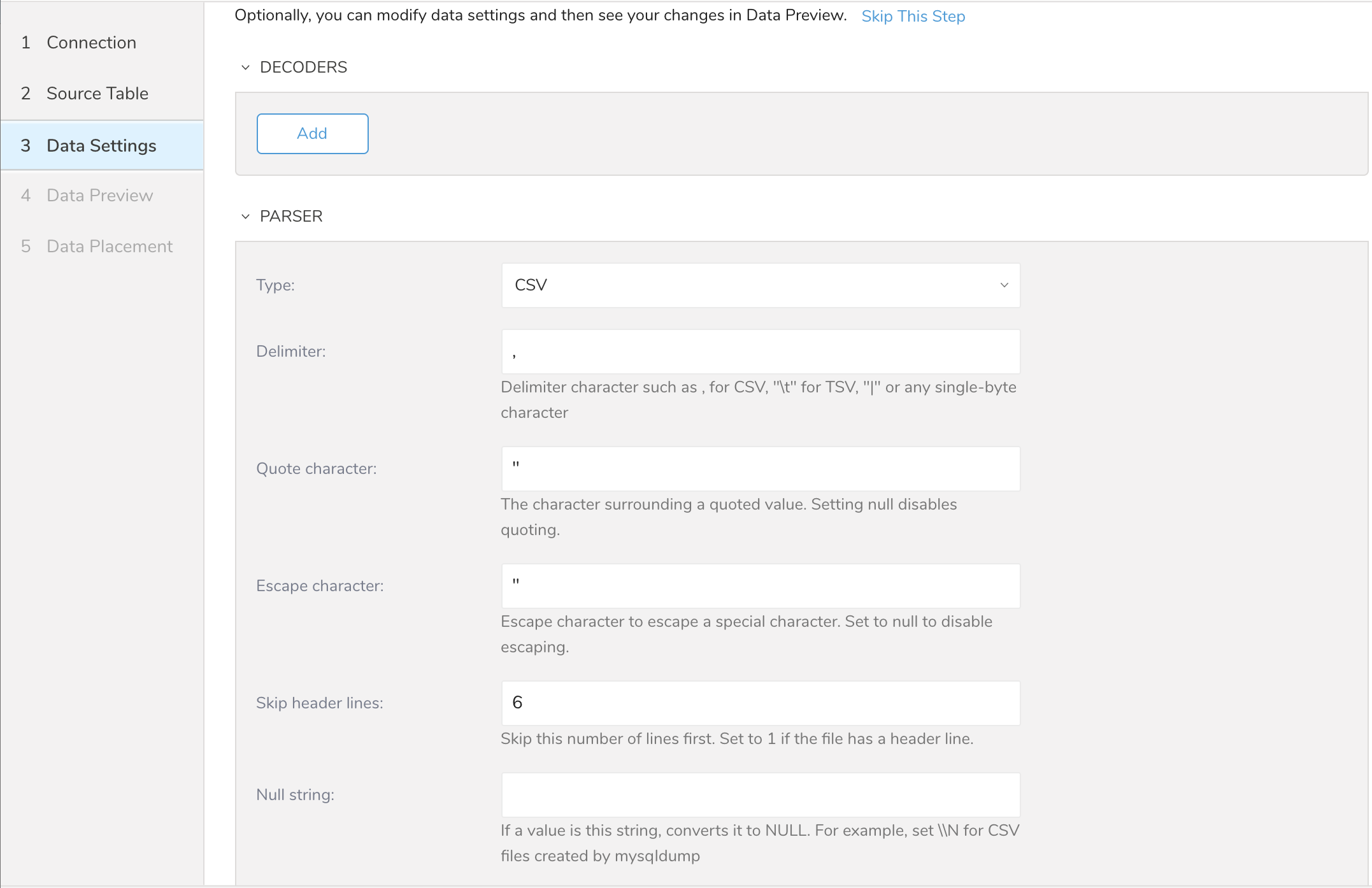Click the Quote character input
This screenshot has height=888, width=1372.
click(x=761, y=469)
